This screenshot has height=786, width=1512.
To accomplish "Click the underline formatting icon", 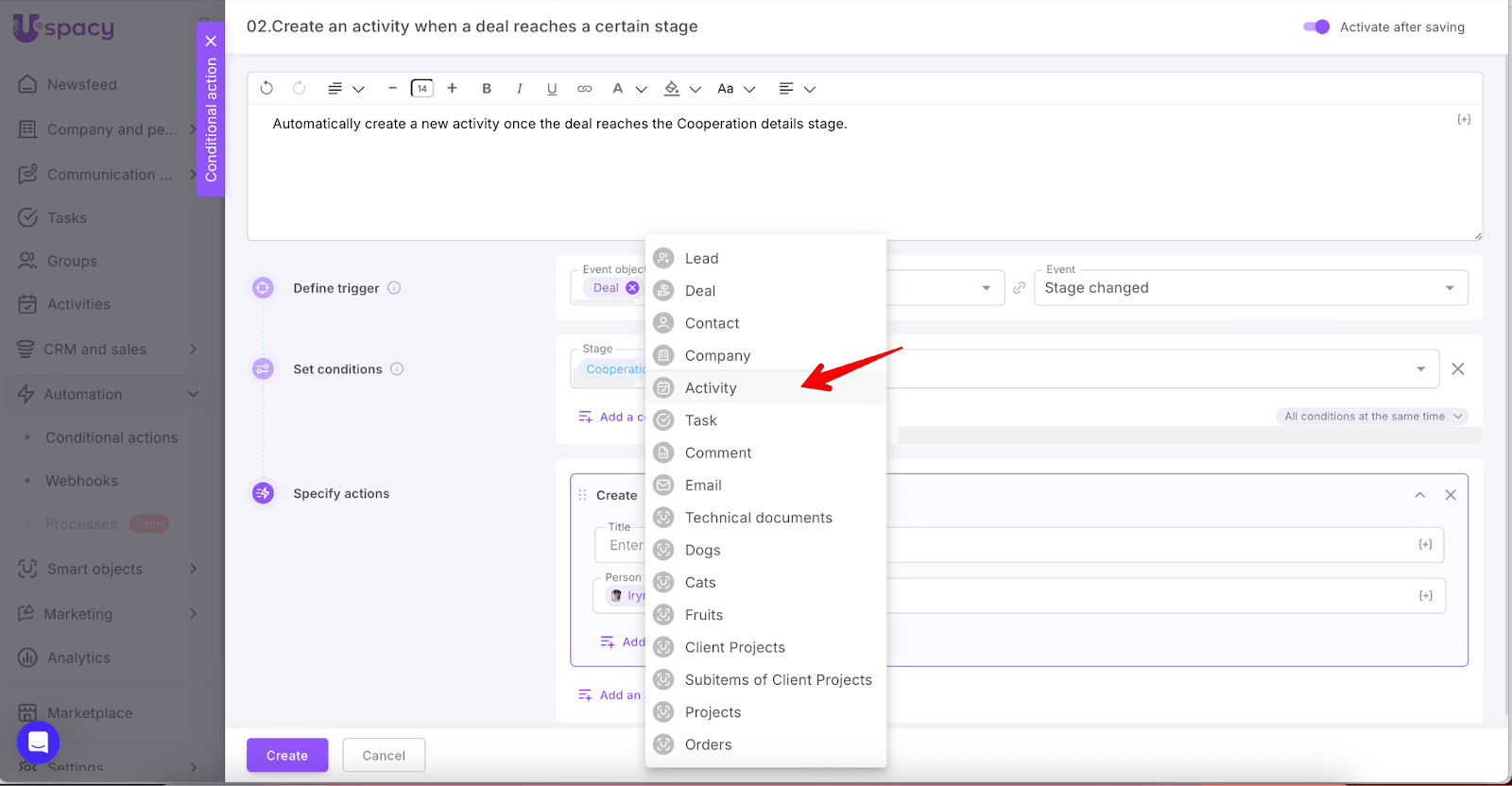I will pyautogui.click(x=552, y=88).
